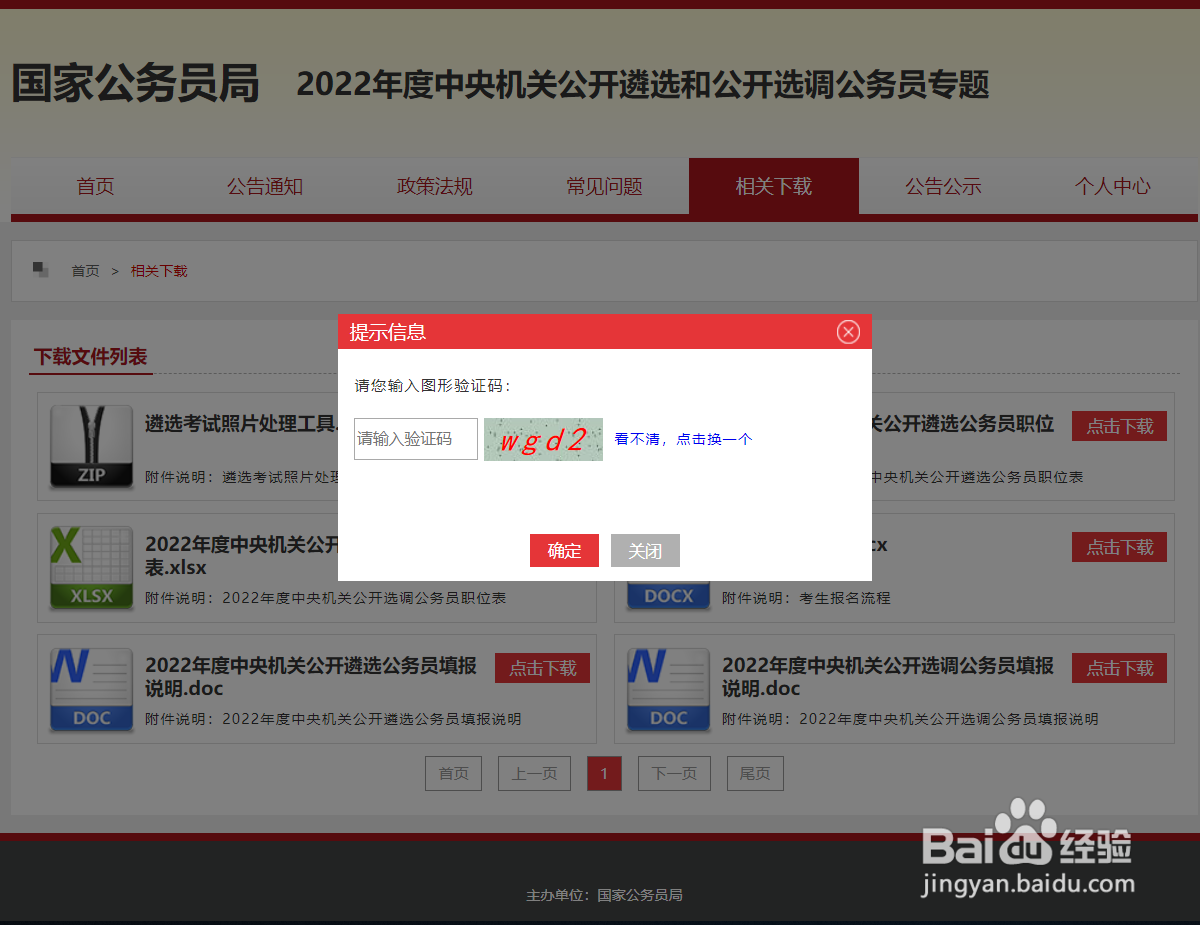The width and height of the screenshot is (1200, 925).
Task: Close the 提示信息 dialog with the X icon
Action: coord(848,332)
